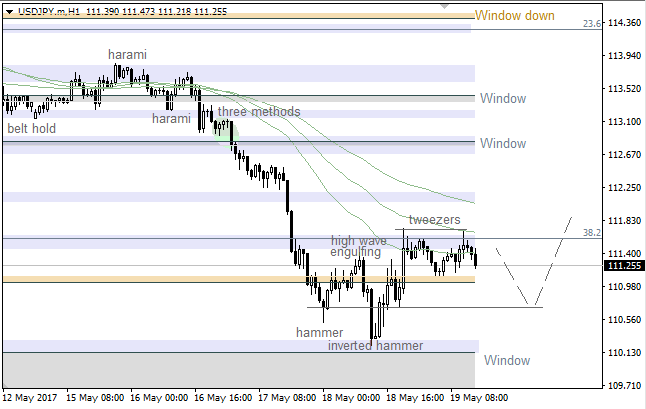This screenshot has height=409, width=646.
Task: Select the 'tweezers' pattern label
Action: 434,219
